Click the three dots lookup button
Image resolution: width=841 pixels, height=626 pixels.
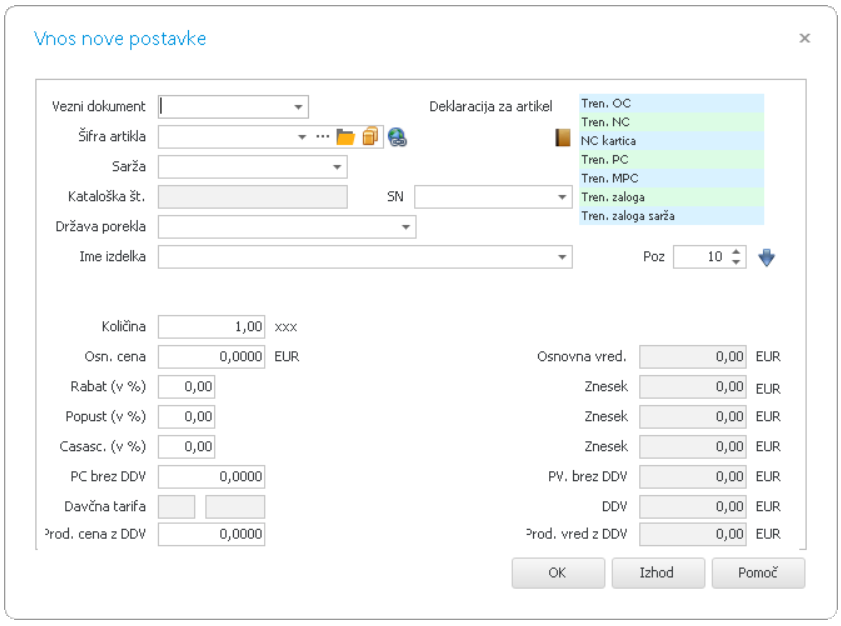coord(322,137)
